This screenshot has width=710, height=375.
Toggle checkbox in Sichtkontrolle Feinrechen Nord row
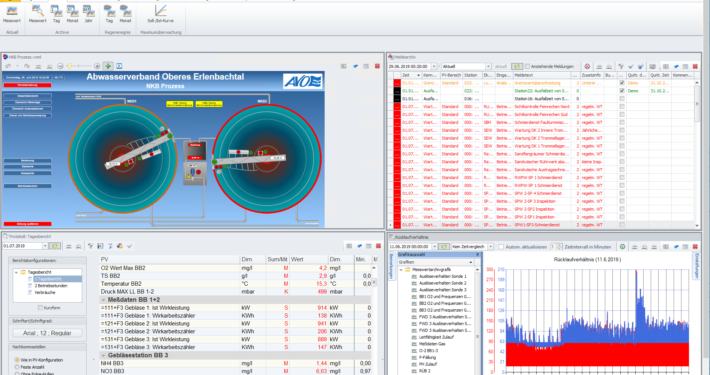pyautogui.click(x=622, y=106)
